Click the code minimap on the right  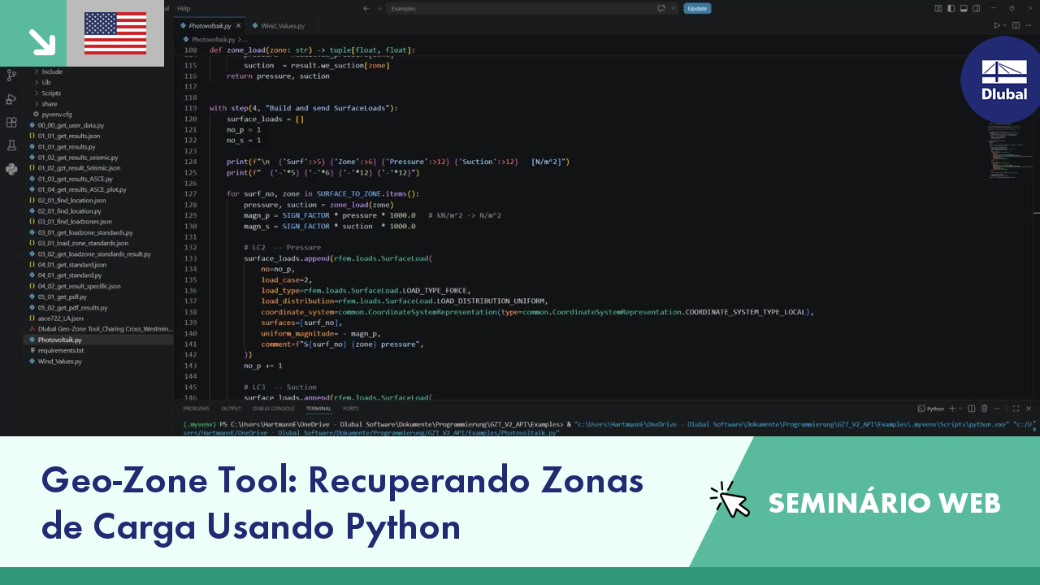1008,149
